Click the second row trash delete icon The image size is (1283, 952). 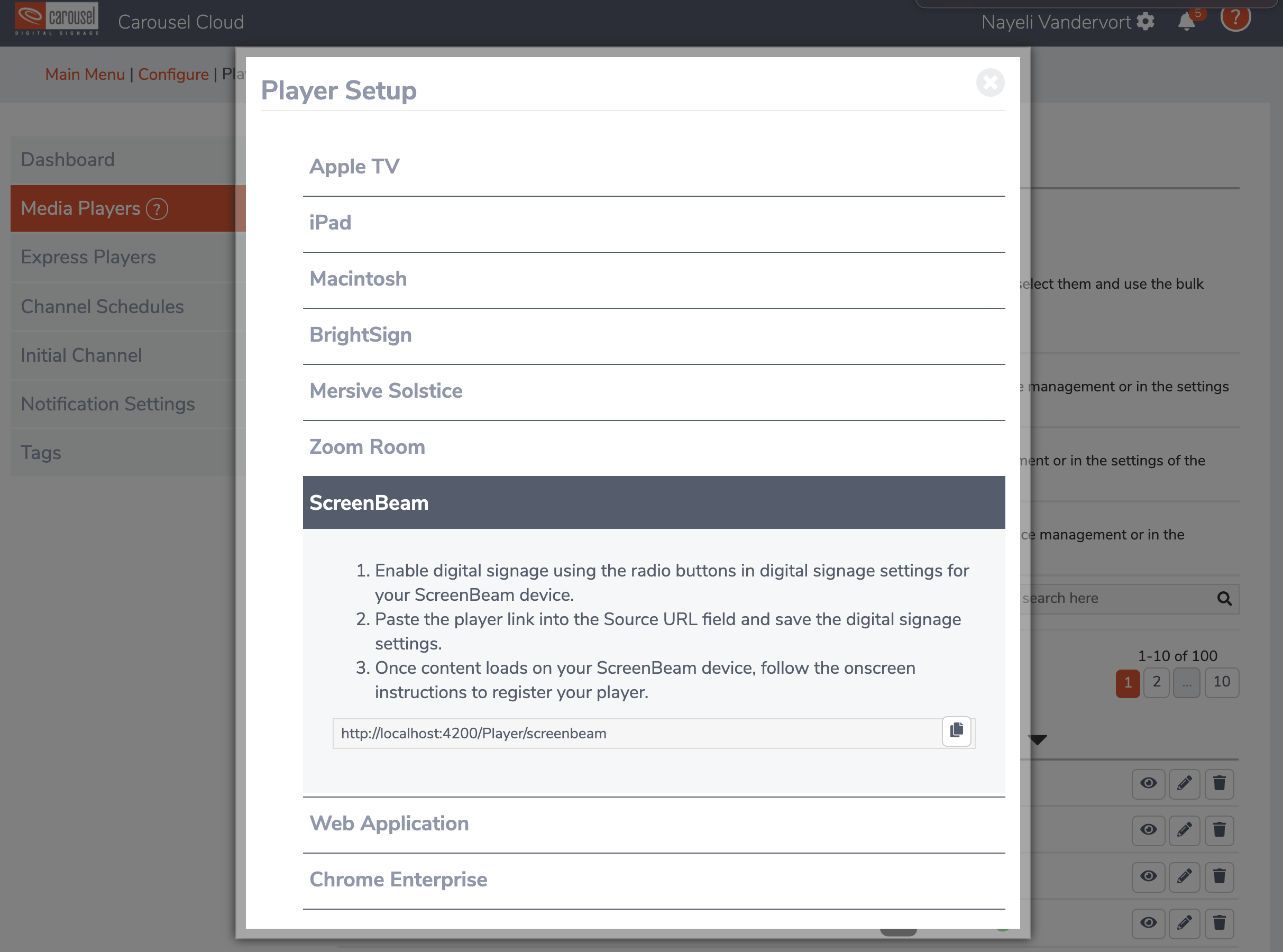(1219, 830)
